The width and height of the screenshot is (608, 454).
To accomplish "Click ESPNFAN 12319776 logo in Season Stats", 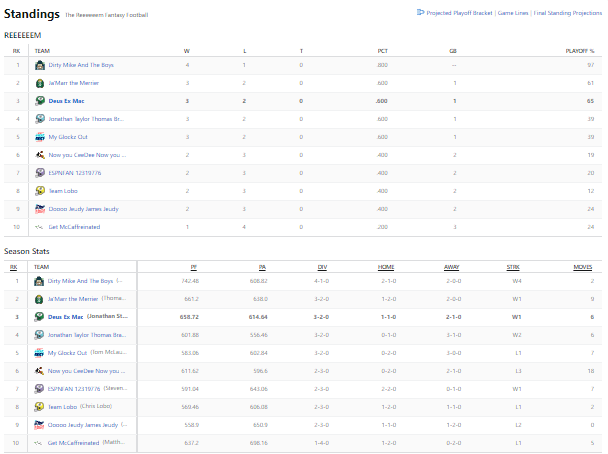I will (40, 389).
